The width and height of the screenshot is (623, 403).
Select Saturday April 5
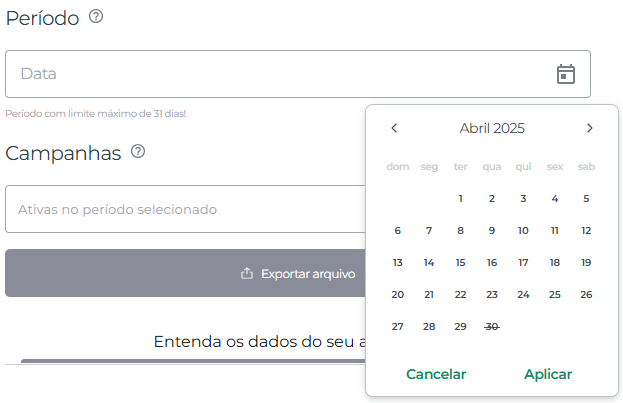[586, 198]
